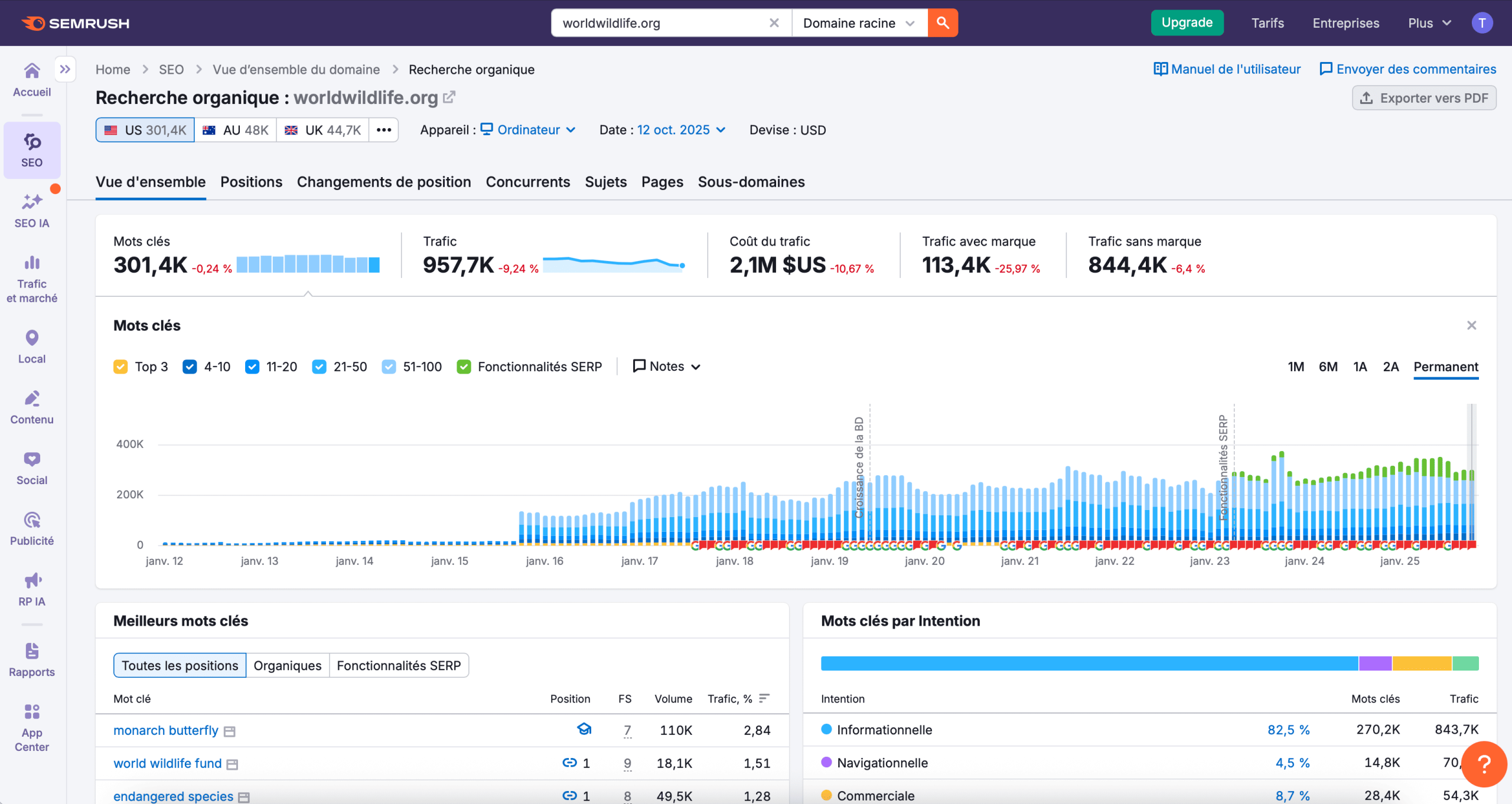Open the Concurrents tab

click(x=527, y=182)
